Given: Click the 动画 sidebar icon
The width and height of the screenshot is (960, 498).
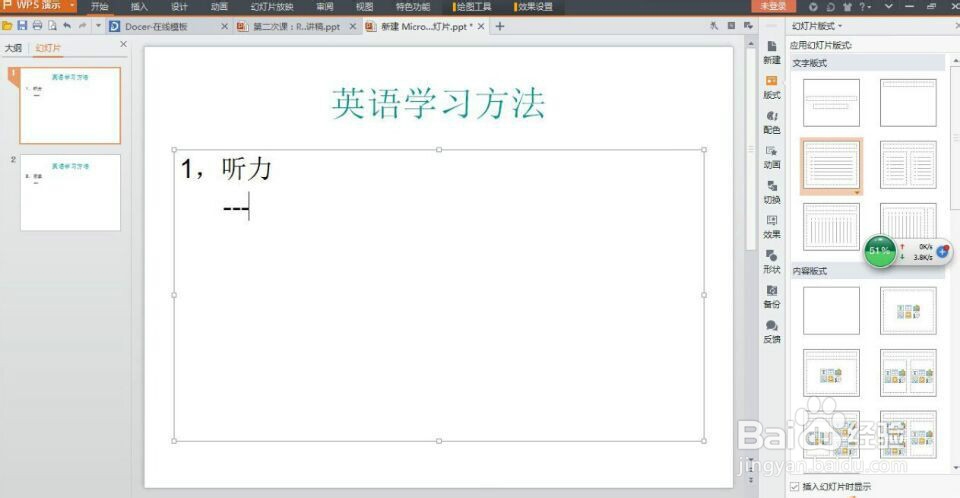Looking at the screenshot, I should point(771,157).
